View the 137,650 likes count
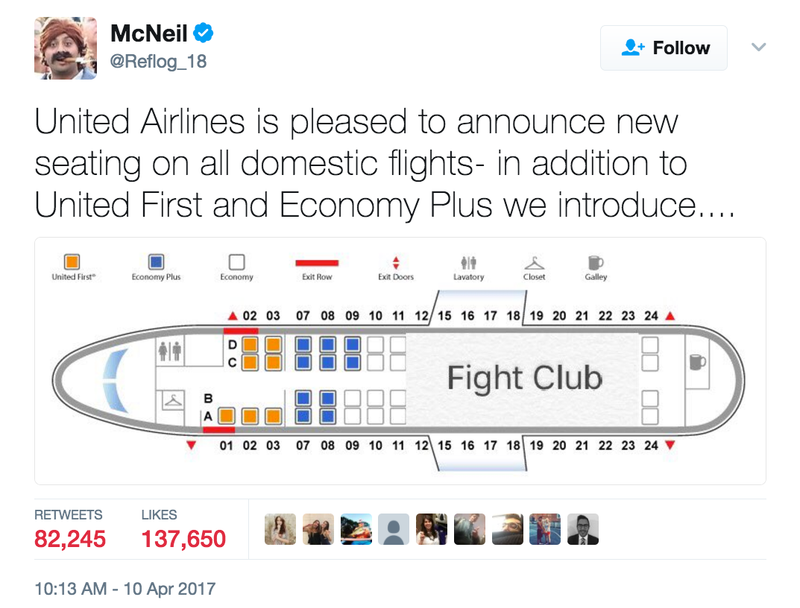Image resolution: width=800 pixels, height=608 pixels. pyautogui.click(x=184, y=540)
